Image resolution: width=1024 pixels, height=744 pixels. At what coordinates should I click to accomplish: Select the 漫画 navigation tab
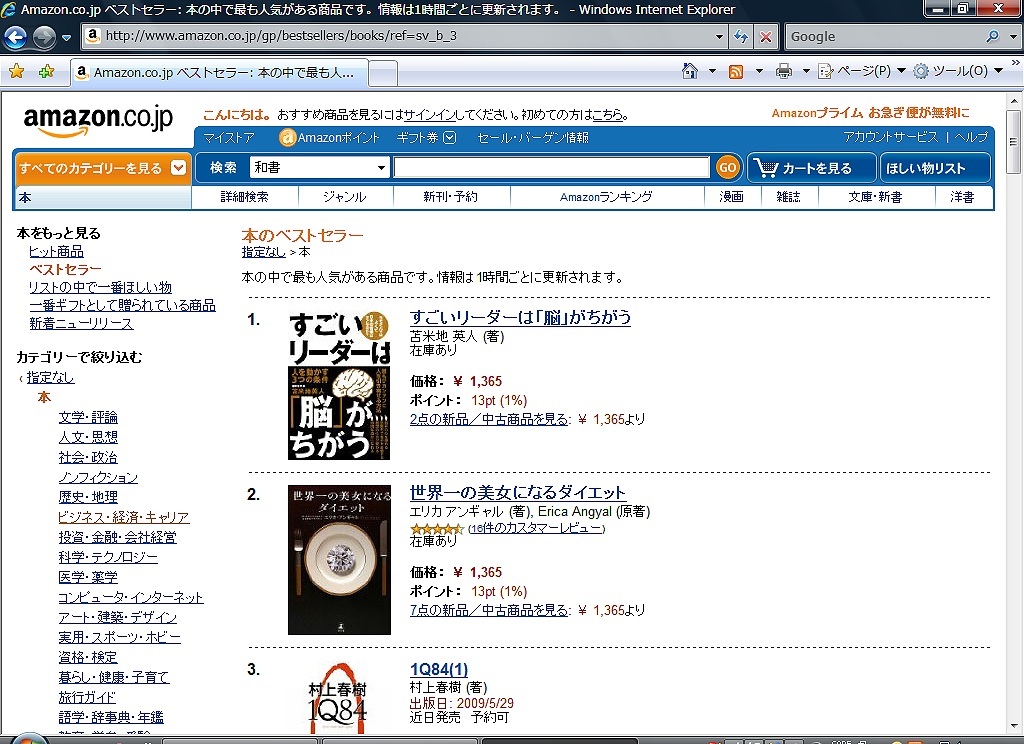tap(732, 197)
